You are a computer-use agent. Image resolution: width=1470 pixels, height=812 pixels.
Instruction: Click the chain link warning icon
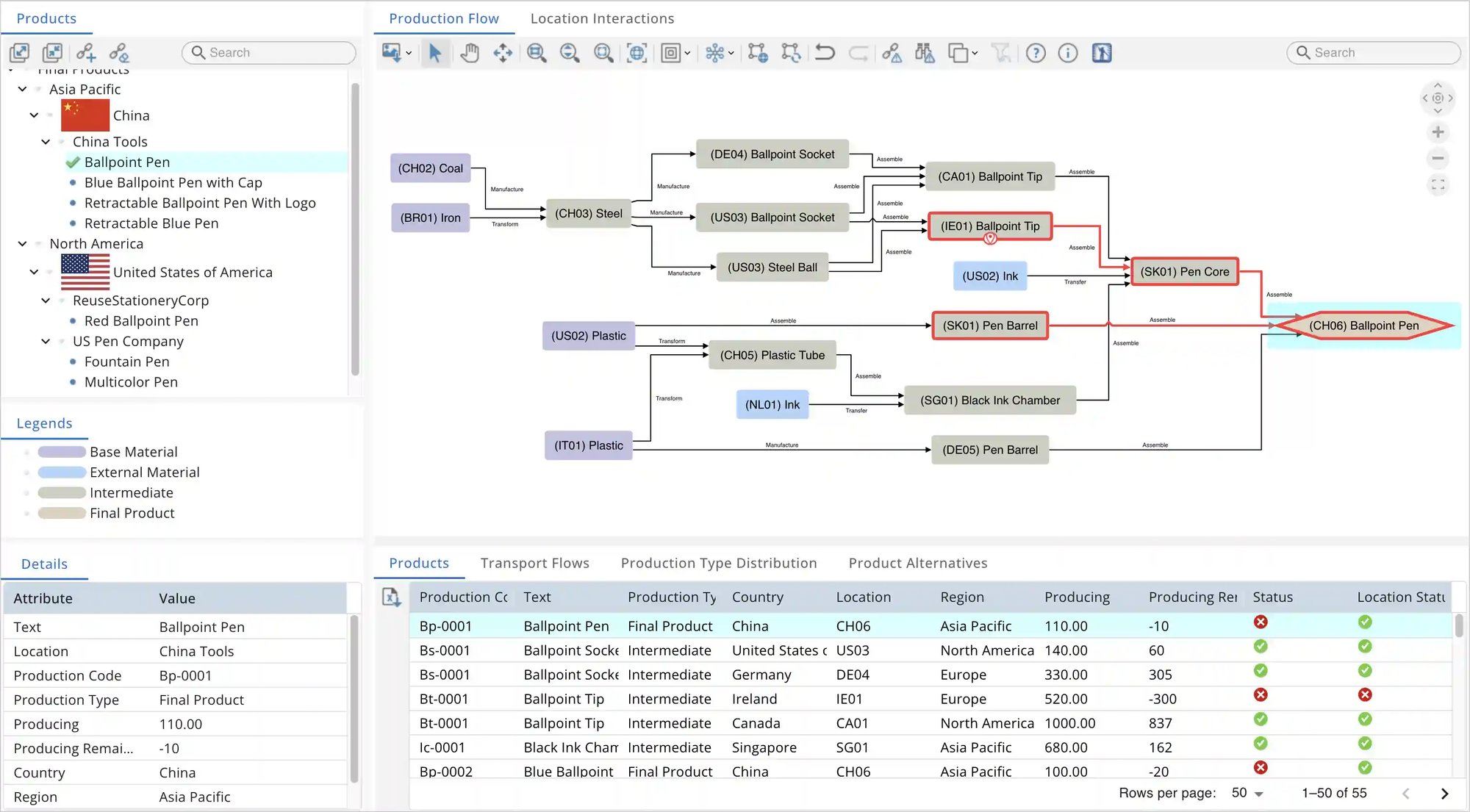click(892, 53)
